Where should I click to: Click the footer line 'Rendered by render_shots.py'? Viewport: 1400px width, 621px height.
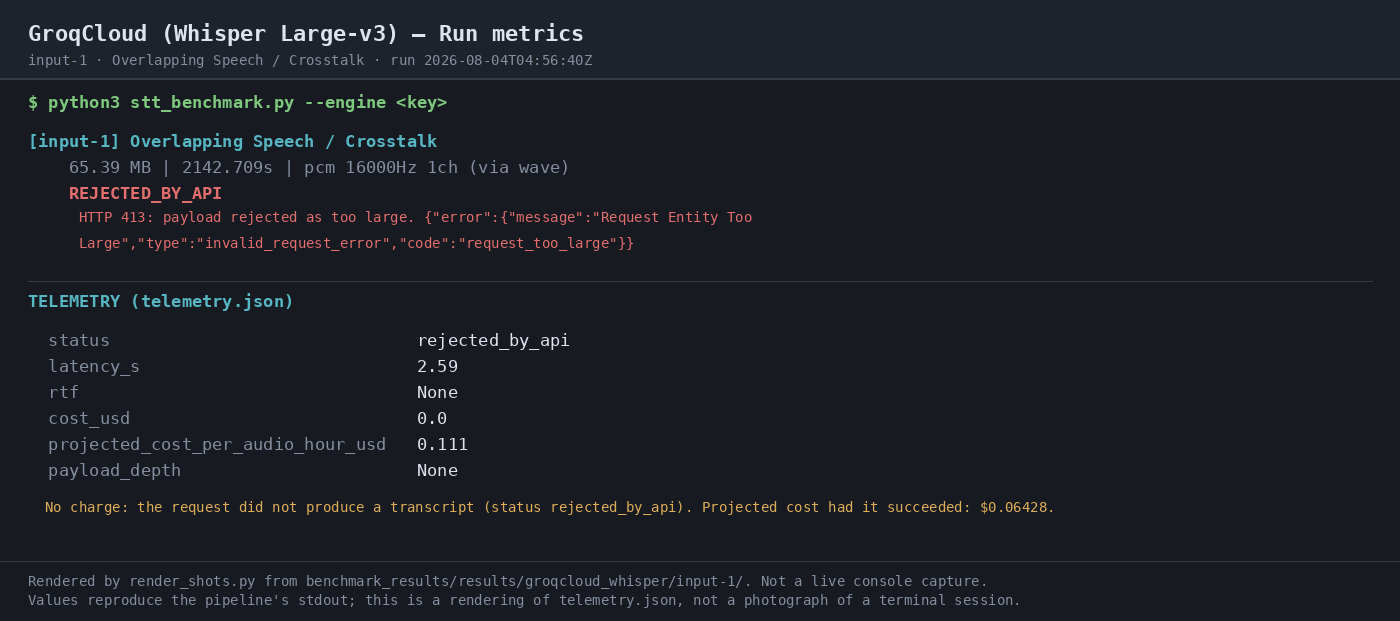point(508,582)
